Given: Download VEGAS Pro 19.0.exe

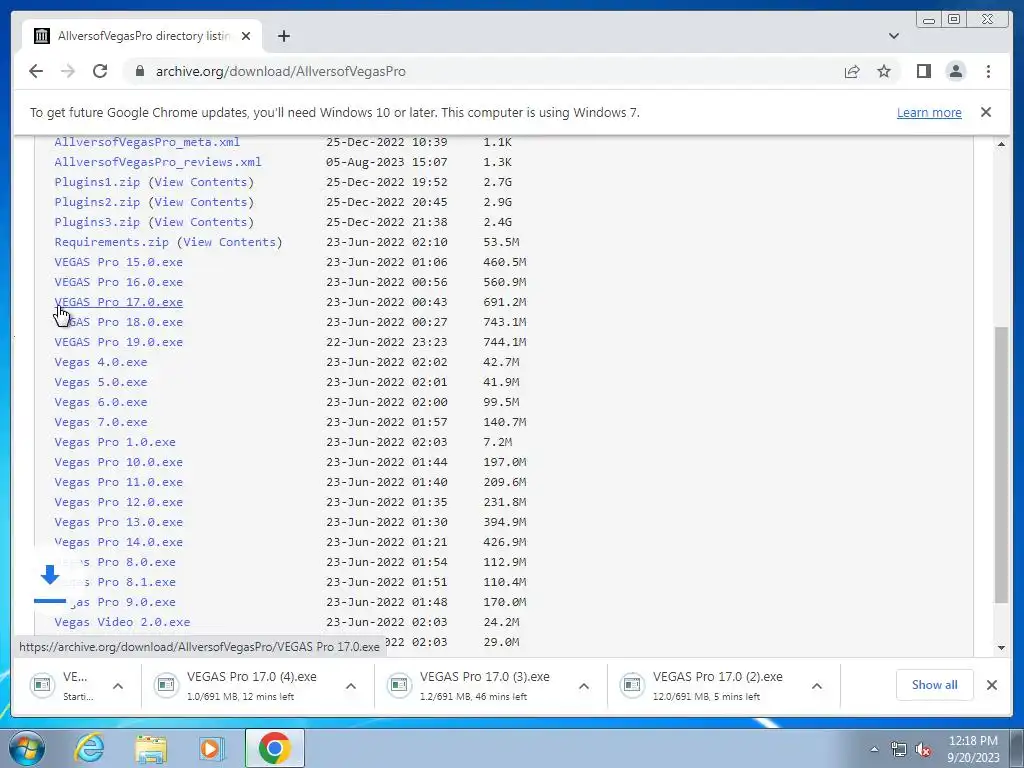Looking at the screenshot, I should tap(118, 342).
